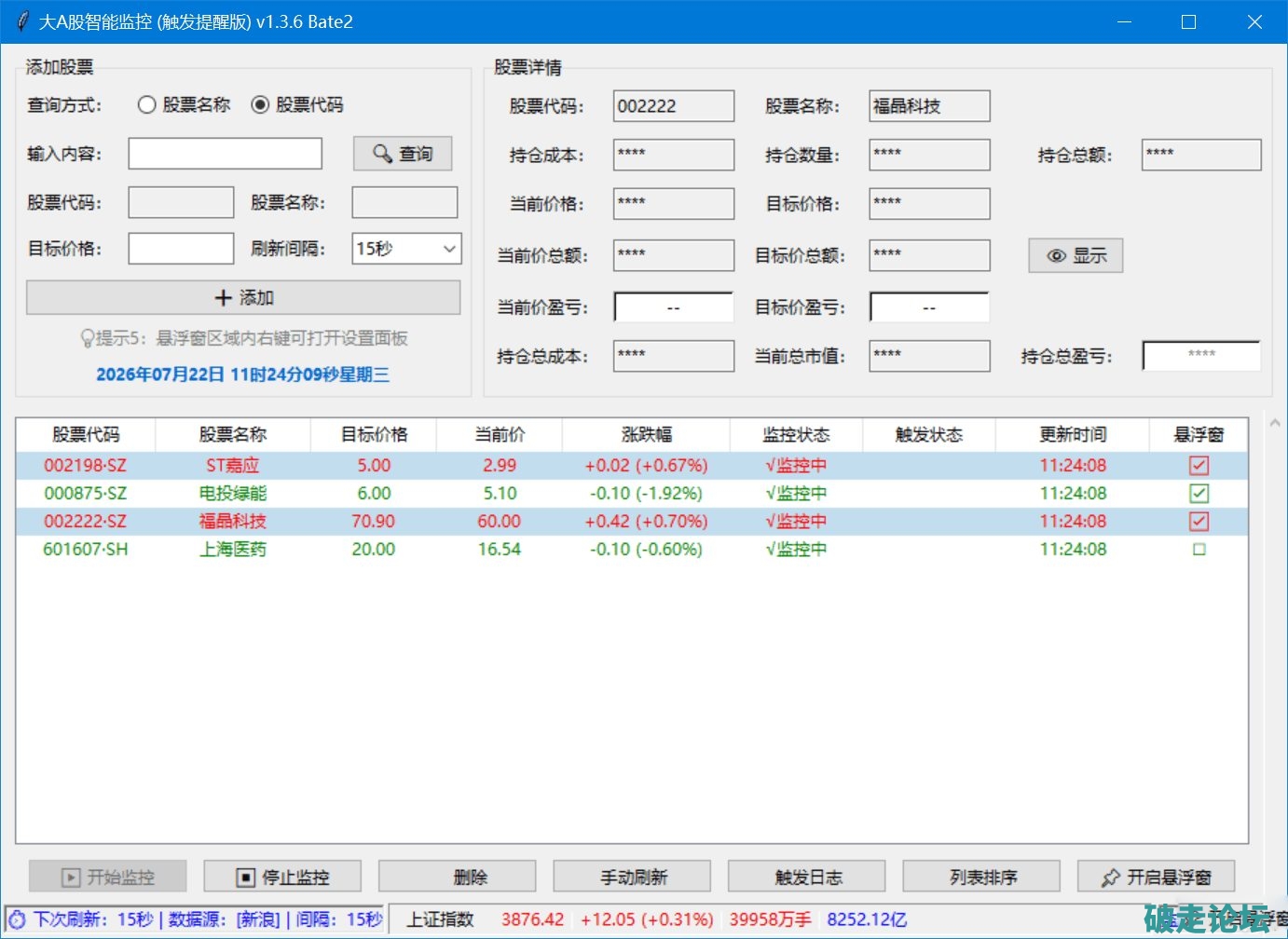This screenshot has width=1288, height=939.
Task: Click the 添加 button
Action: coord(243,298)
